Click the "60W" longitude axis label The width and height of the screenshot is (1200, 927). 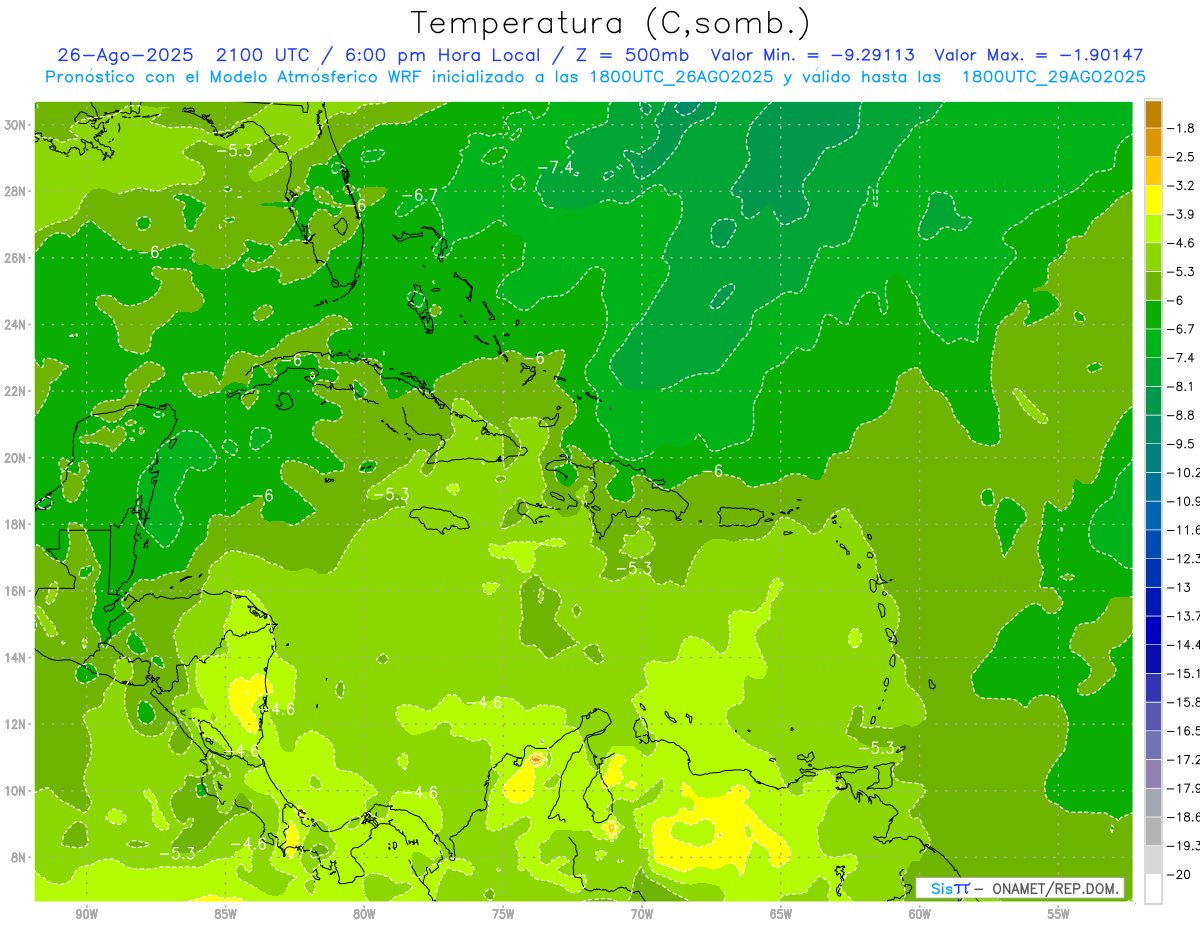920,913
